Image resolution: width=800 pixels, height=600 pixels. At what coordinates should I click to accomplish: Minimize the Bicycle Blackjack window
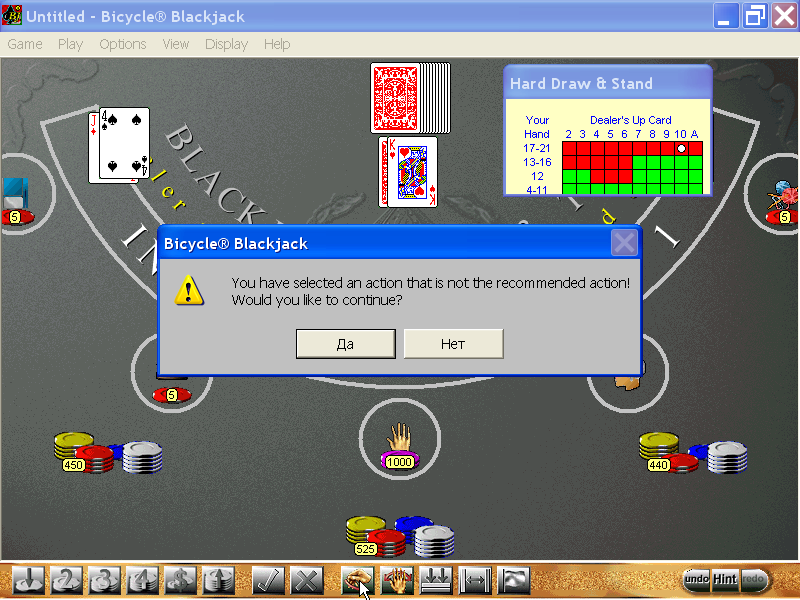(725, 16)
